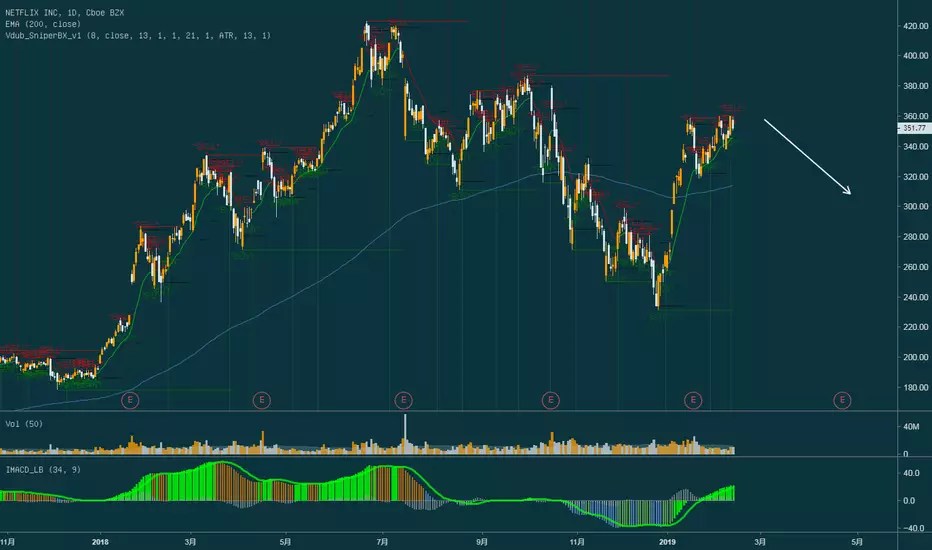Click the latest green IMACD histogram bar
932x550 pixels.
tap(733, 494)
